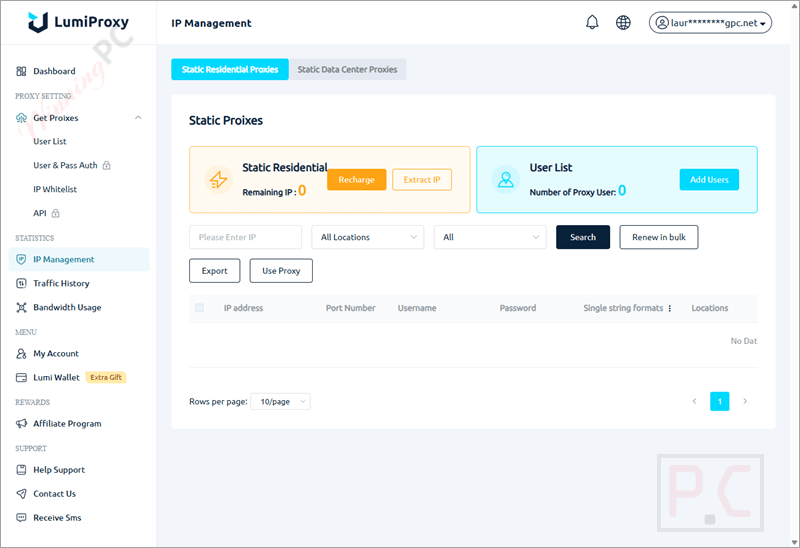Open Dashboard from sidebar
This screenshot has height=548, width=800.
[x=54, y=71]
